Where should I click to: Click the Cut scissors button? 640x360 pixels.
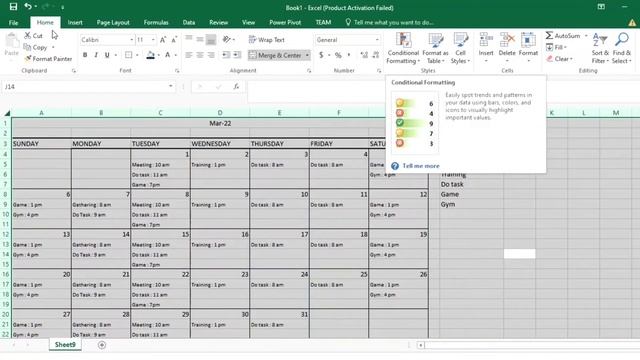coord(33,36)
